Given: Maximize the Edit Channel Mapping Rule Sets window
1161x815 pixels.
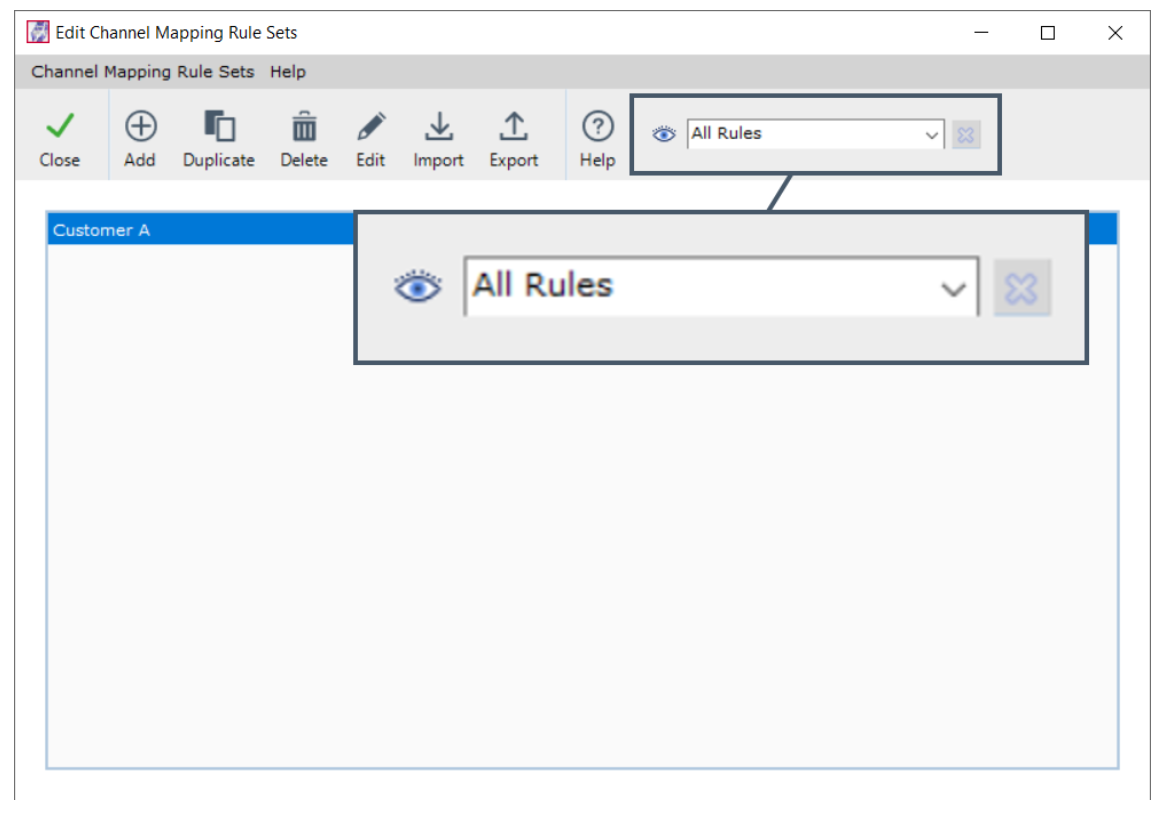Looking at the screenshot, I should point(1047,33).
